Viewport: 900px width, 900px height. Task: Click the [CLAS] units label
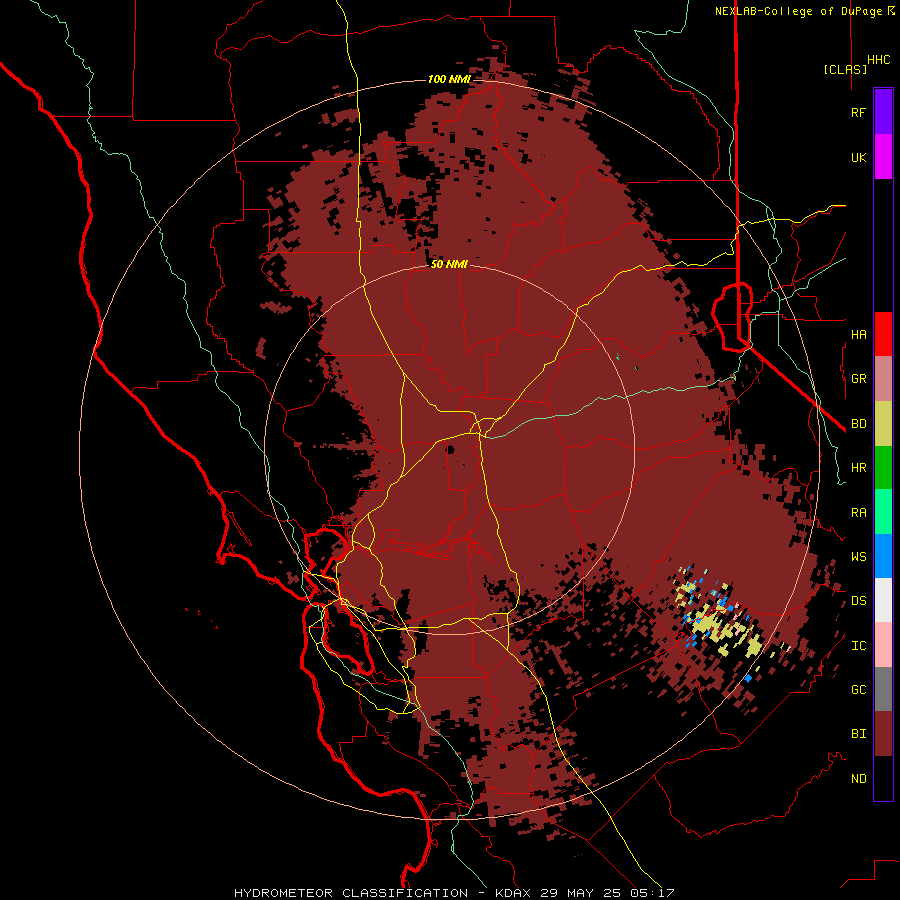point(845,69)
